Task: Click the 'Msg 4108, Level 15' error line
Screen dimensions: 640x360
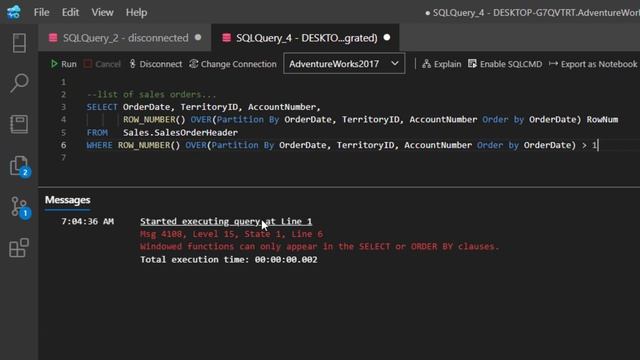Action: [x=231, y=234]
